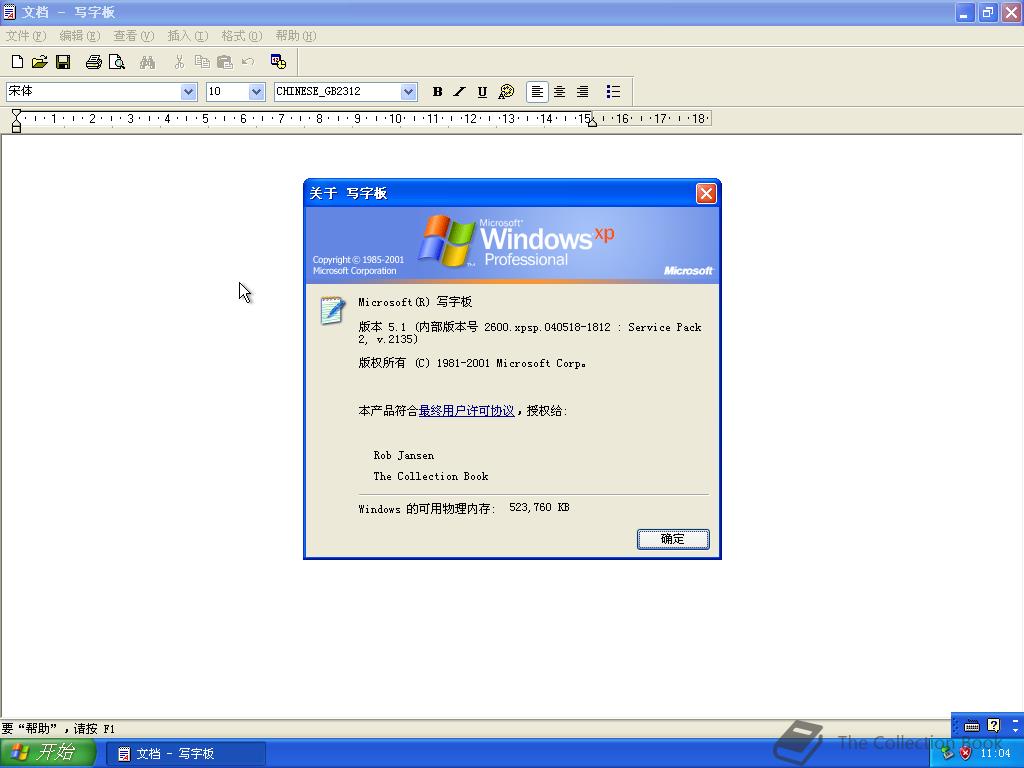
Task: Toggle Underline formatting button
Action: [x=482, y=91]
